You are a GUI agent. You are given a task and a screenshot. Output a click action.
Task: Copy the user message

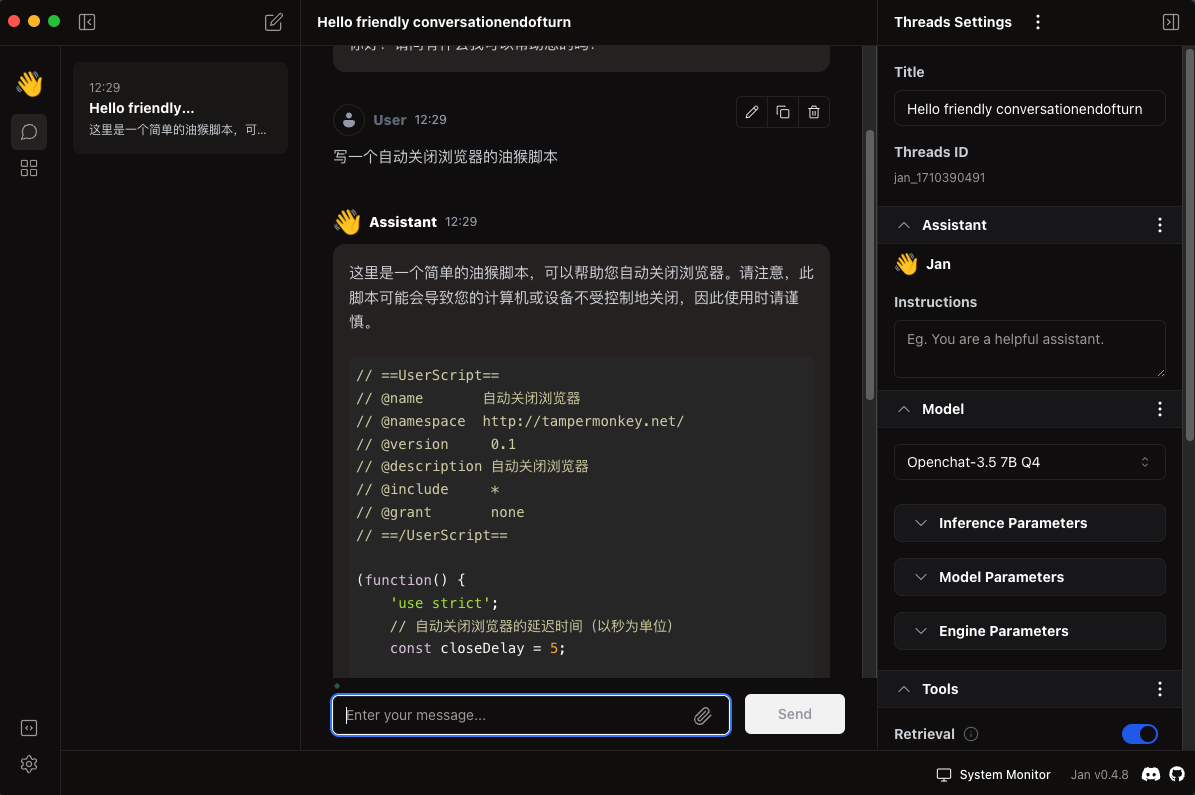pyautogui.click(x=783, y=112)
